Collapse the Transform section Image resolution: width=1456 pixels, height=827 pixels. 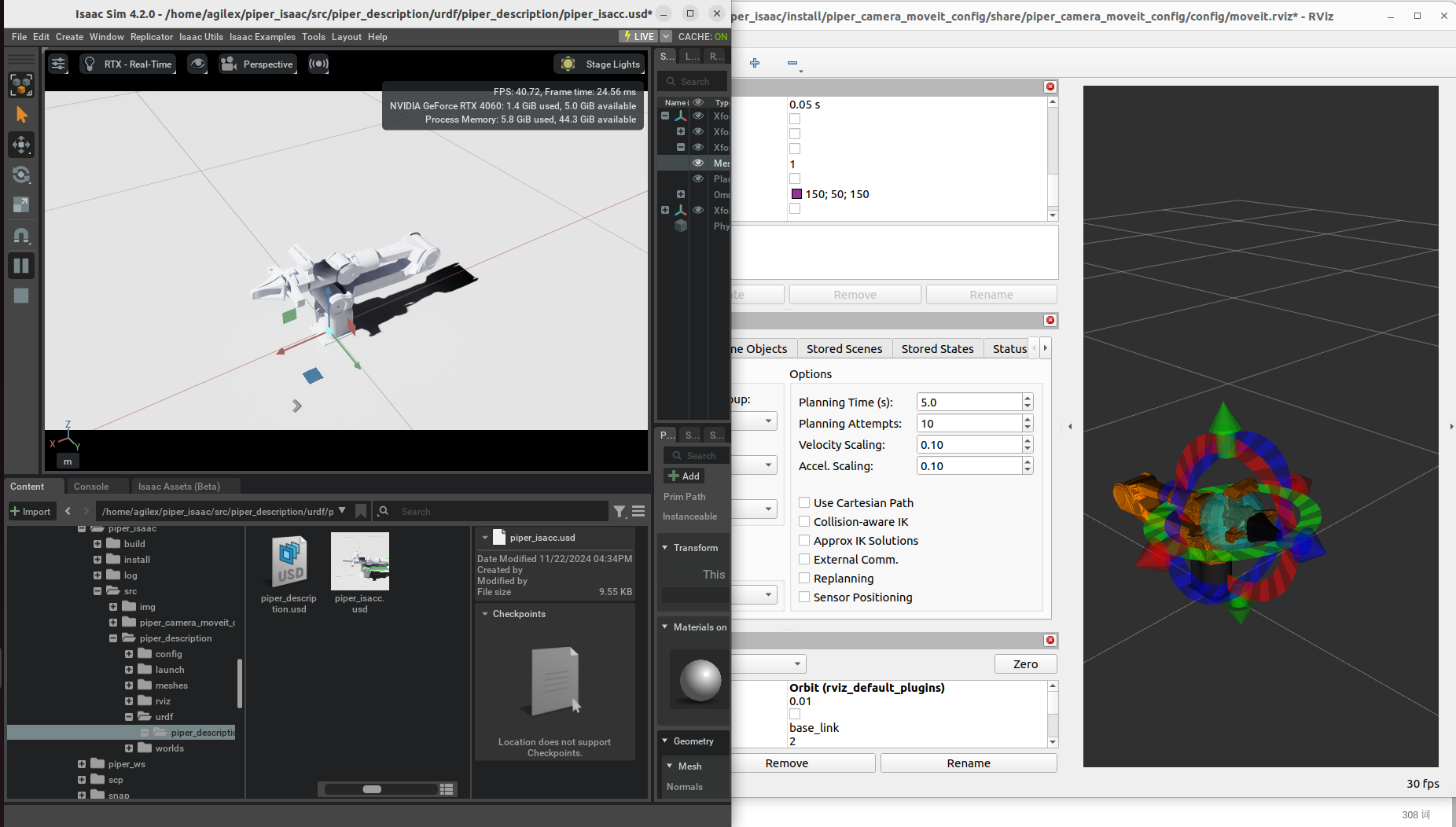coord(665,548)
